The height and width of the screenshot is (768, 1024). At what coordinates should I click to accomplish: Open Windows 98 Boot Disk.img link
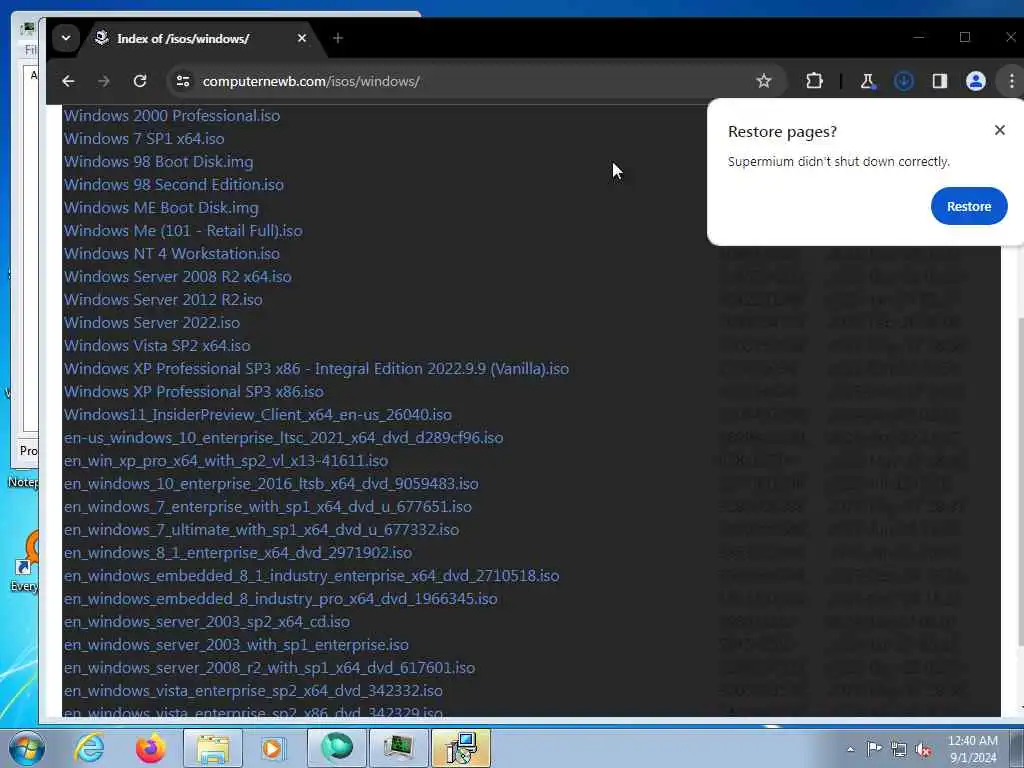click(159, 162)
